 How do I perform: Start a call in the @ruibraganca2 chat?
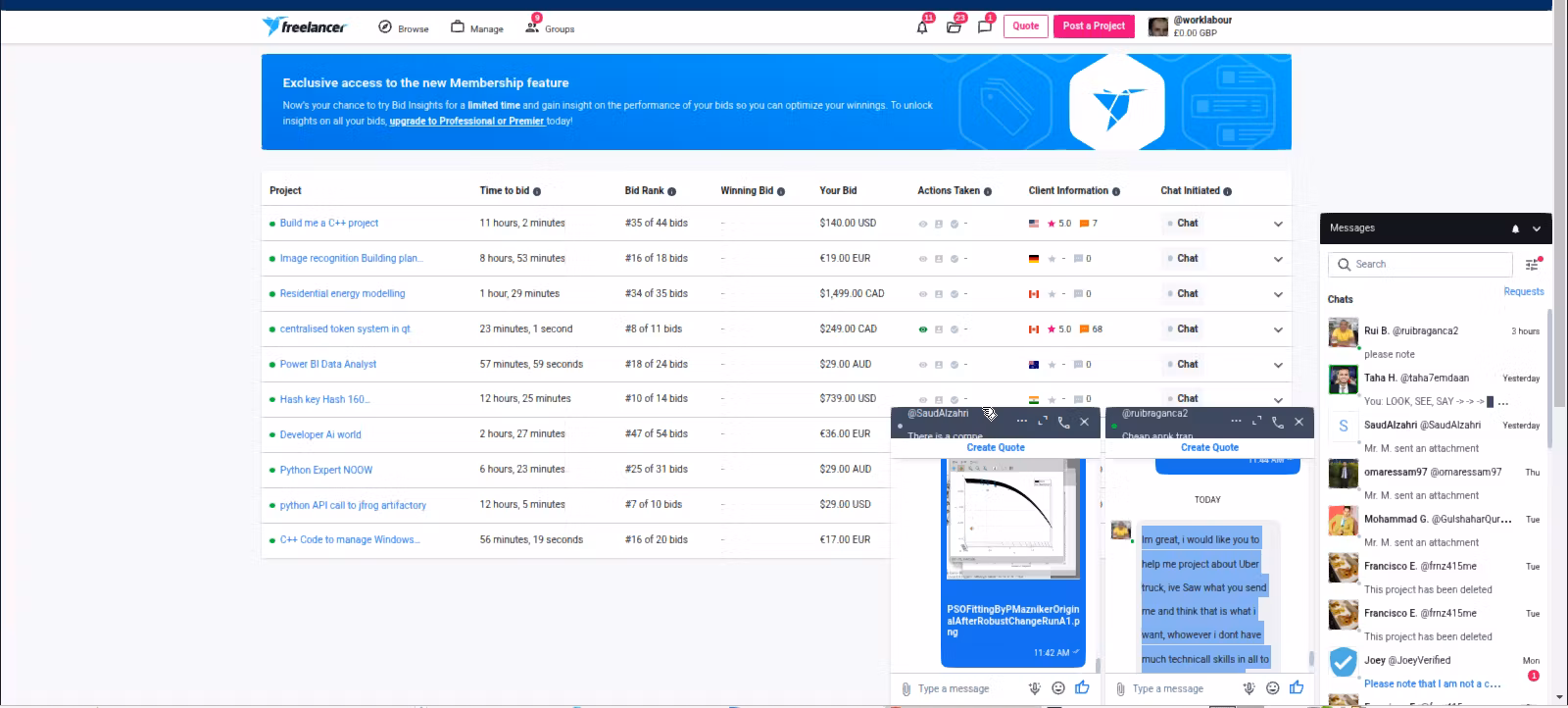tap(1278, 422)
